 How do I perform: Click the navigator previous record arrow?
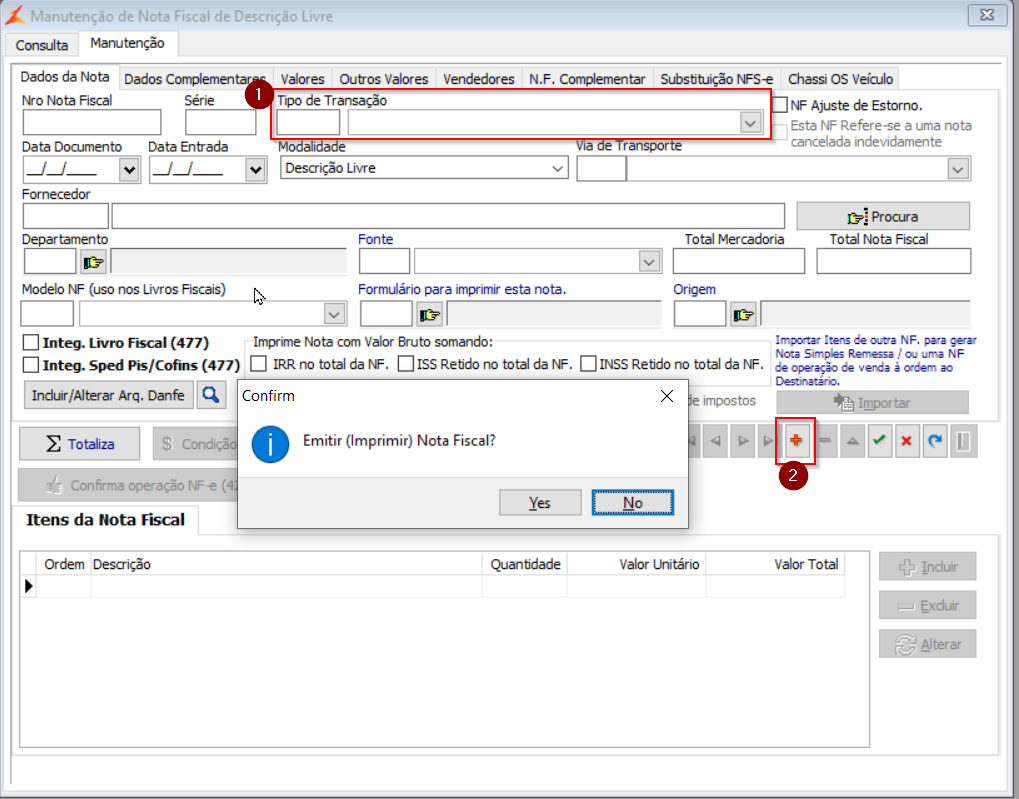(716, 441)
